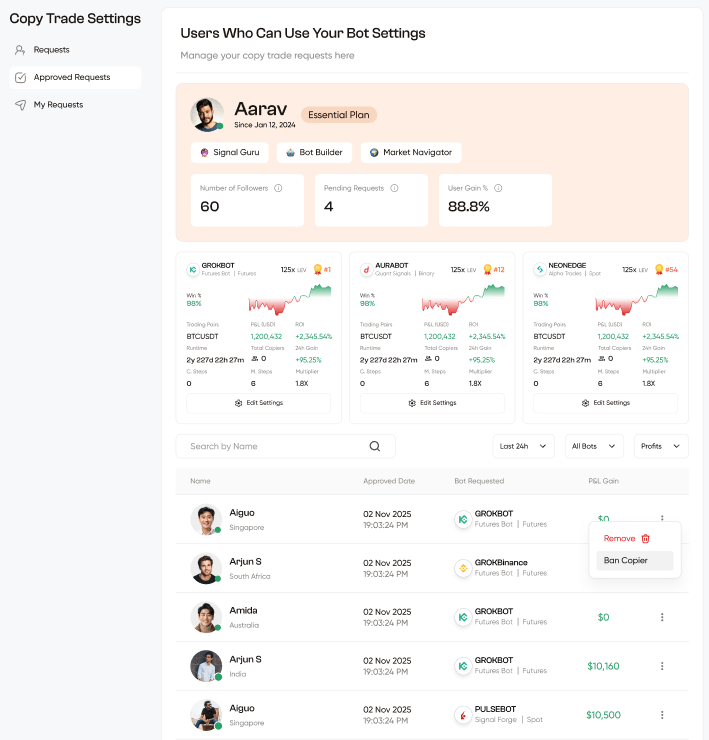The image size is (709, 740).
Task: Edit Settings for GROKBOT card
Action: (x=259, y=403)
